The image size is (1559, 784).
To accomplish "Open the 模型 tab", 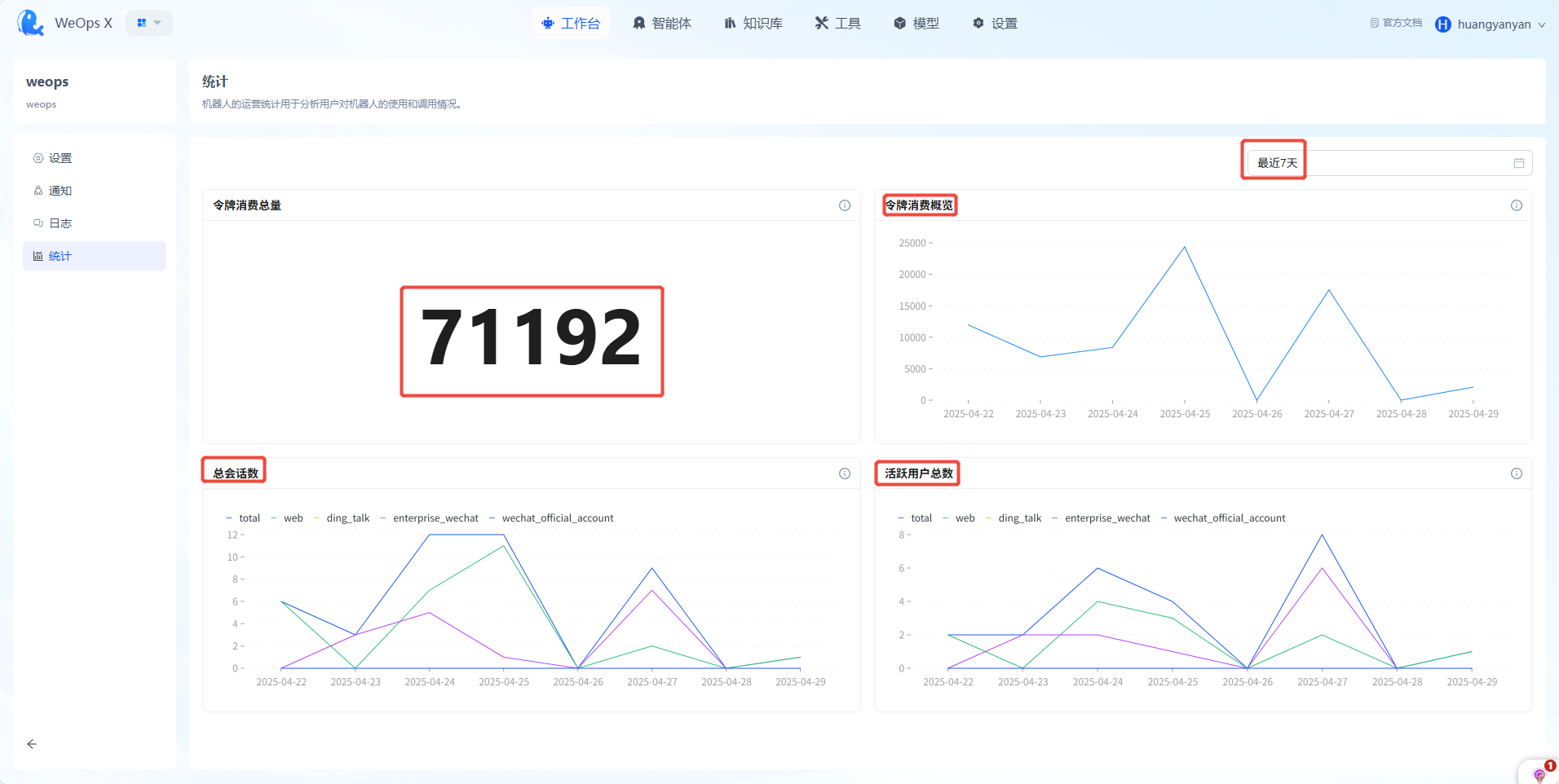I will [x=916, y=24].
